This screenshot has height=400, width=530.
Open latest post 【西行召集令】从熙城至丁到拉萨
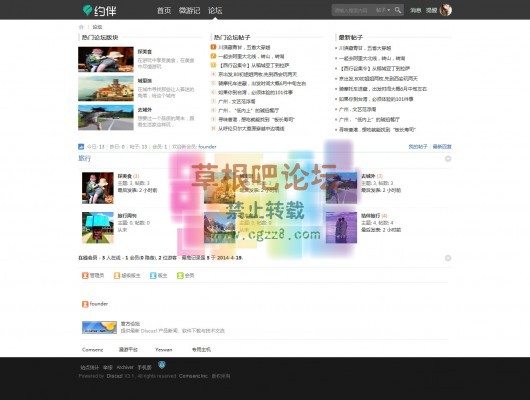pyautogui.click(x=375, y=69)
